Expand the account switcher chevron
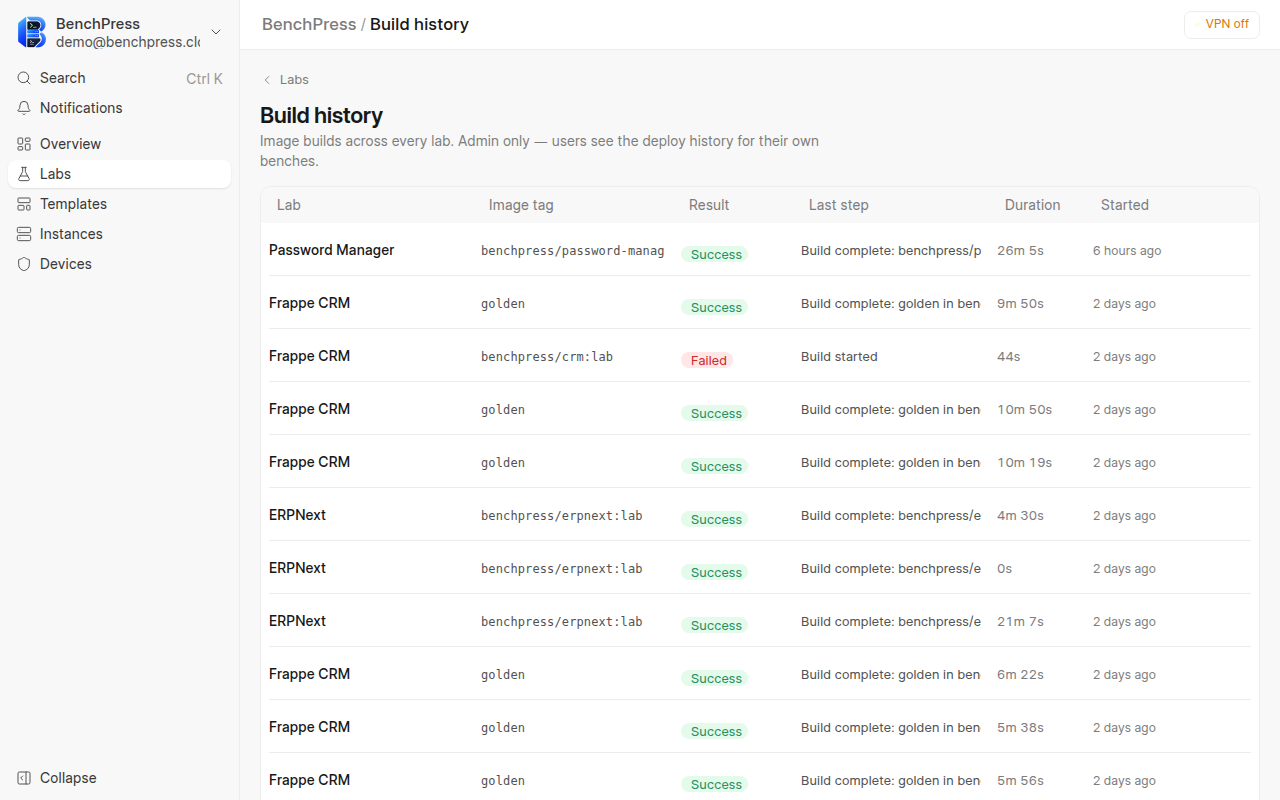This screenshot has width=1280, height=800. pyautogui.click(x=216, y=32)
